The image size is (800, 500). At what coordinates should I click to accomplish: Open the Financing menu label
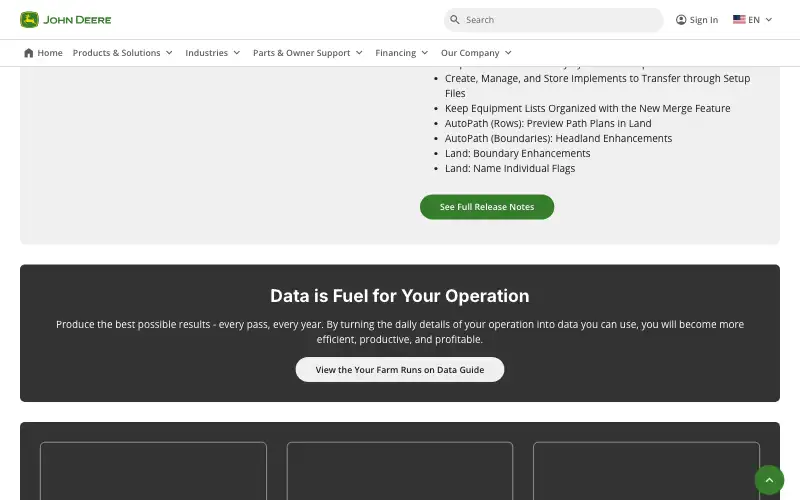coord(395,53)
